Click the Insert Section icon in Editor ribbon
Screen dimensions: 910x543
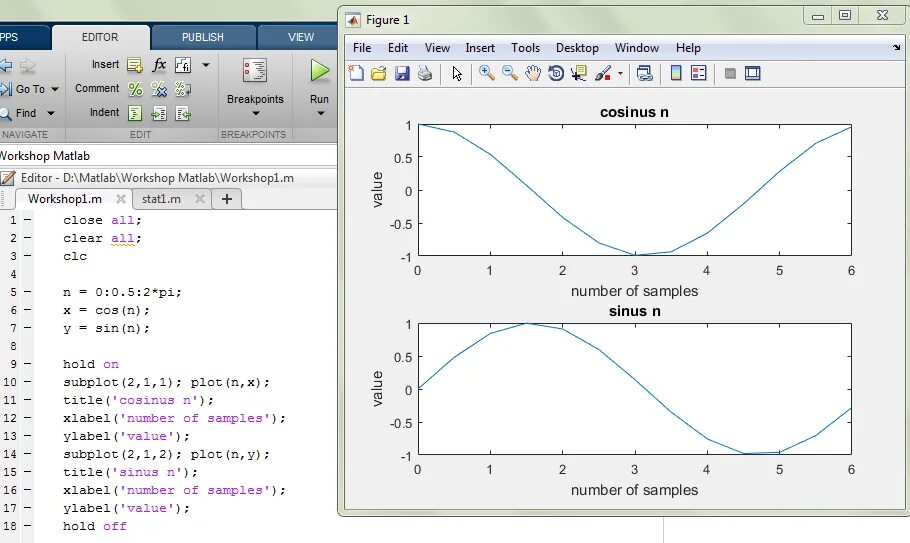tap(135, 65)
